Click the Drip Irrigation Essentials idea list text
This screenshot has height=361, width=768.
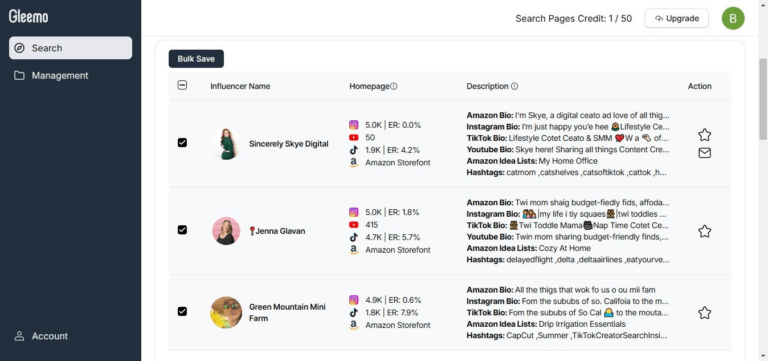[582, 324]
